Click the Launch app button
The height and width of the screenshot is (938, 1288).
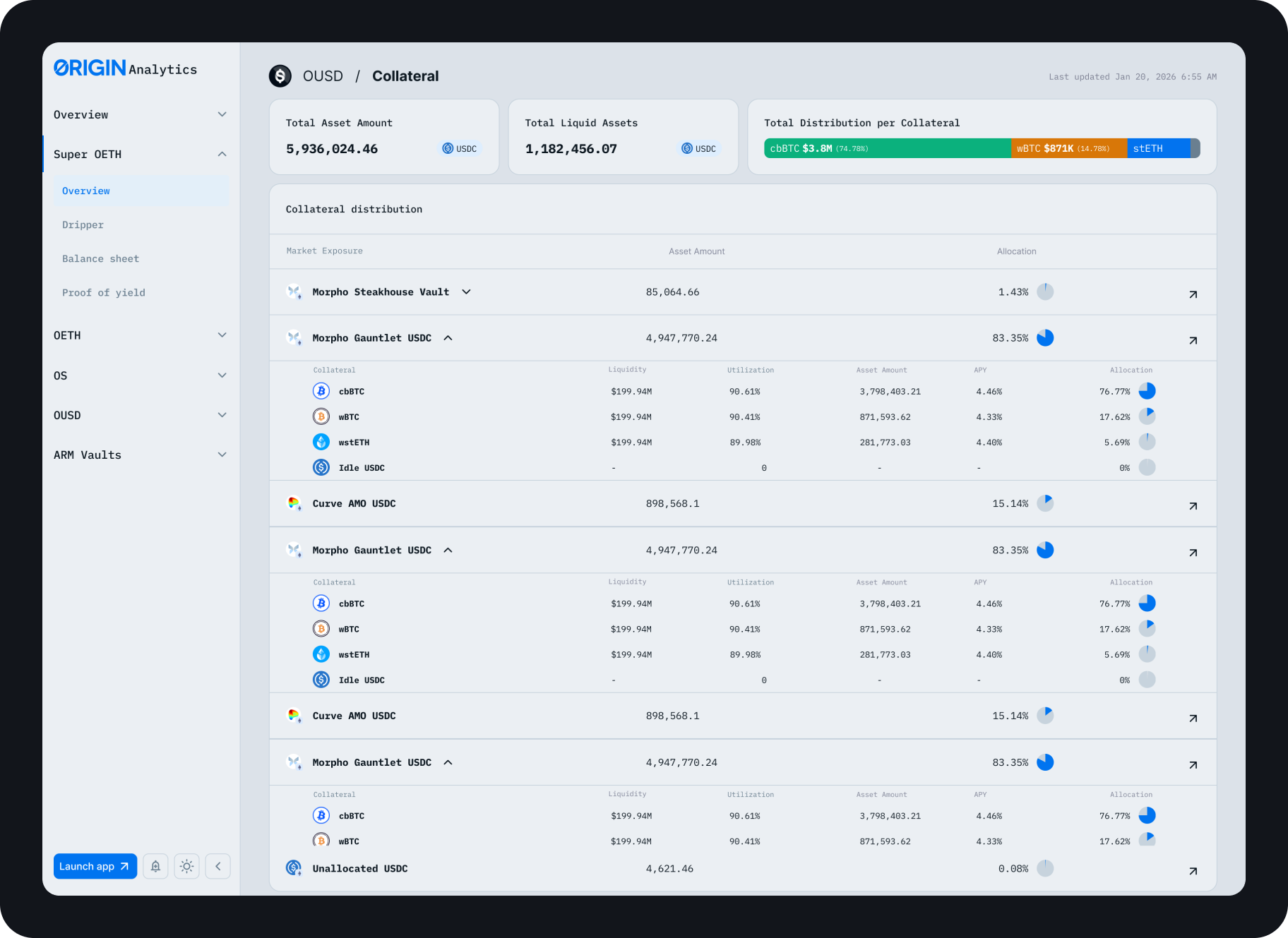[x=95, y=866]
